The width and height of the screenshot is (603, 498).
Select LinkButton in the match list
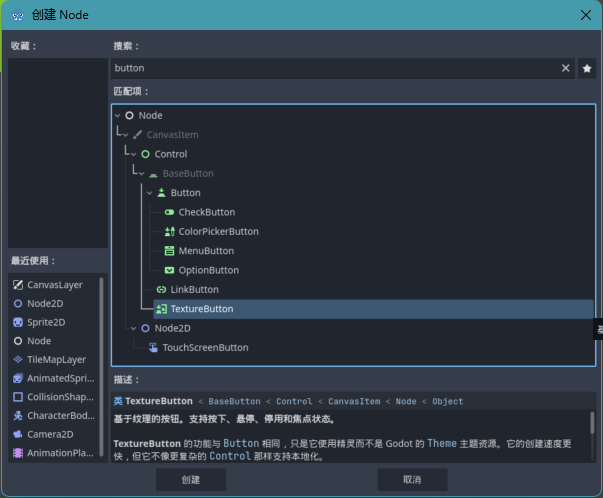tap(194, 290)
